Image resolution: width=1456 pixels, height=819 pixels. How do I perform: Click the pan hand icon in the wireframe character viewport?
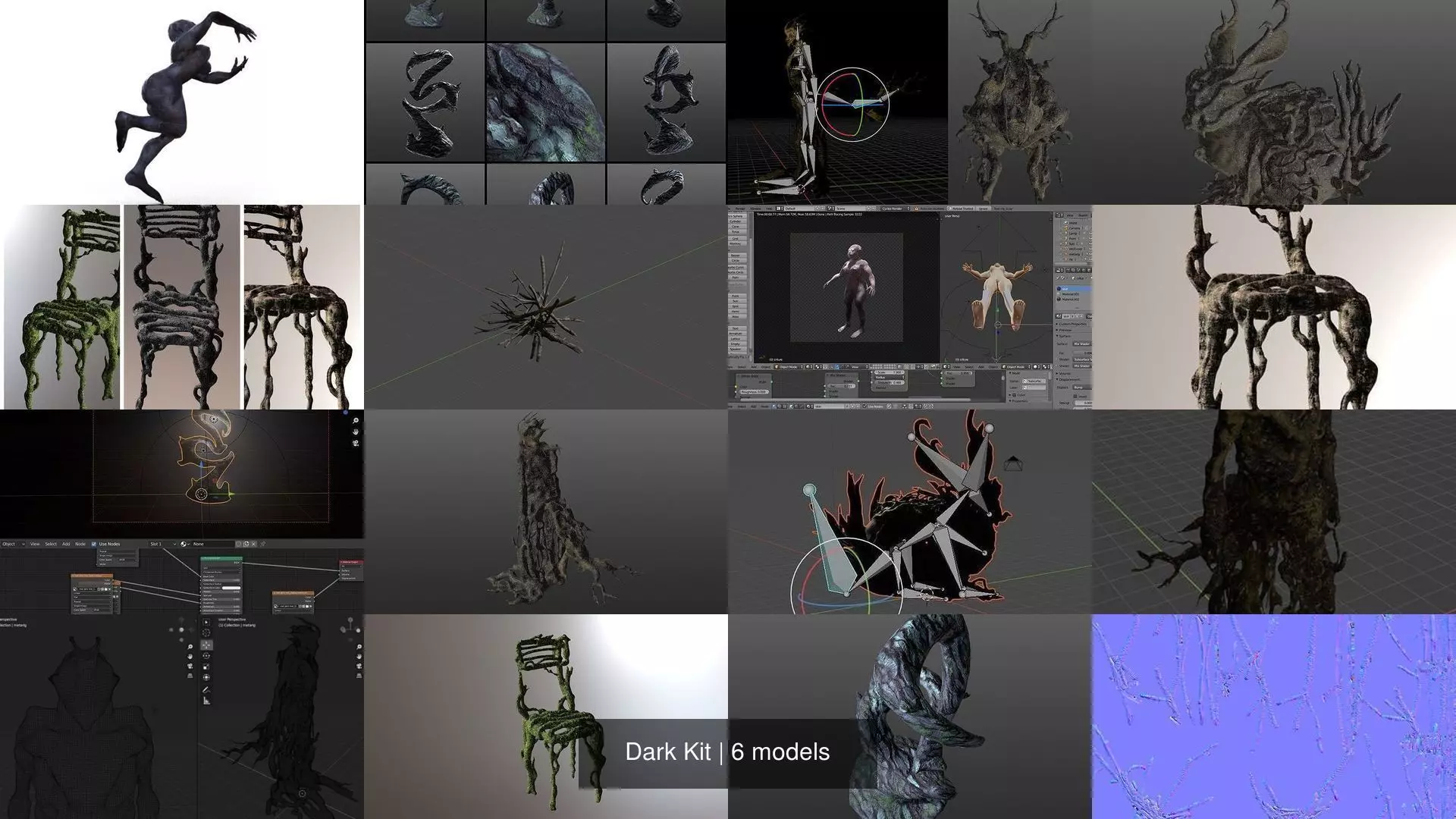(x=190, y=657)
